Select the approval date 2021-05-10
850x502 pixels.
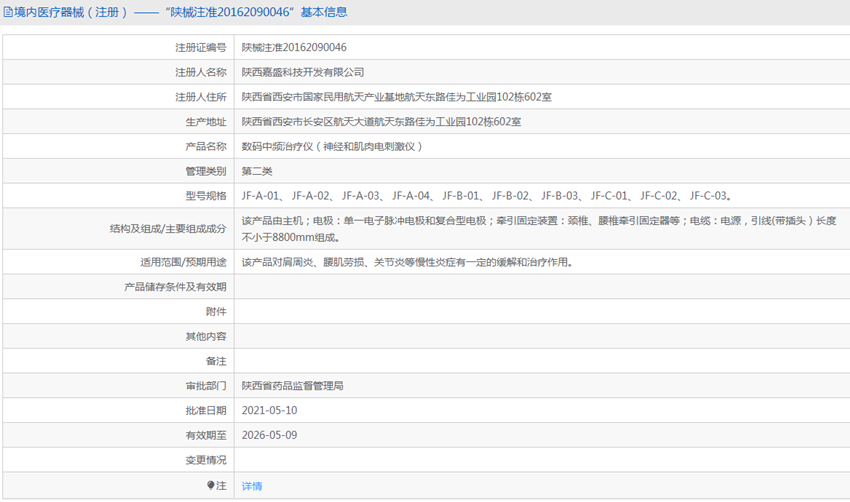tap(269, 411)
